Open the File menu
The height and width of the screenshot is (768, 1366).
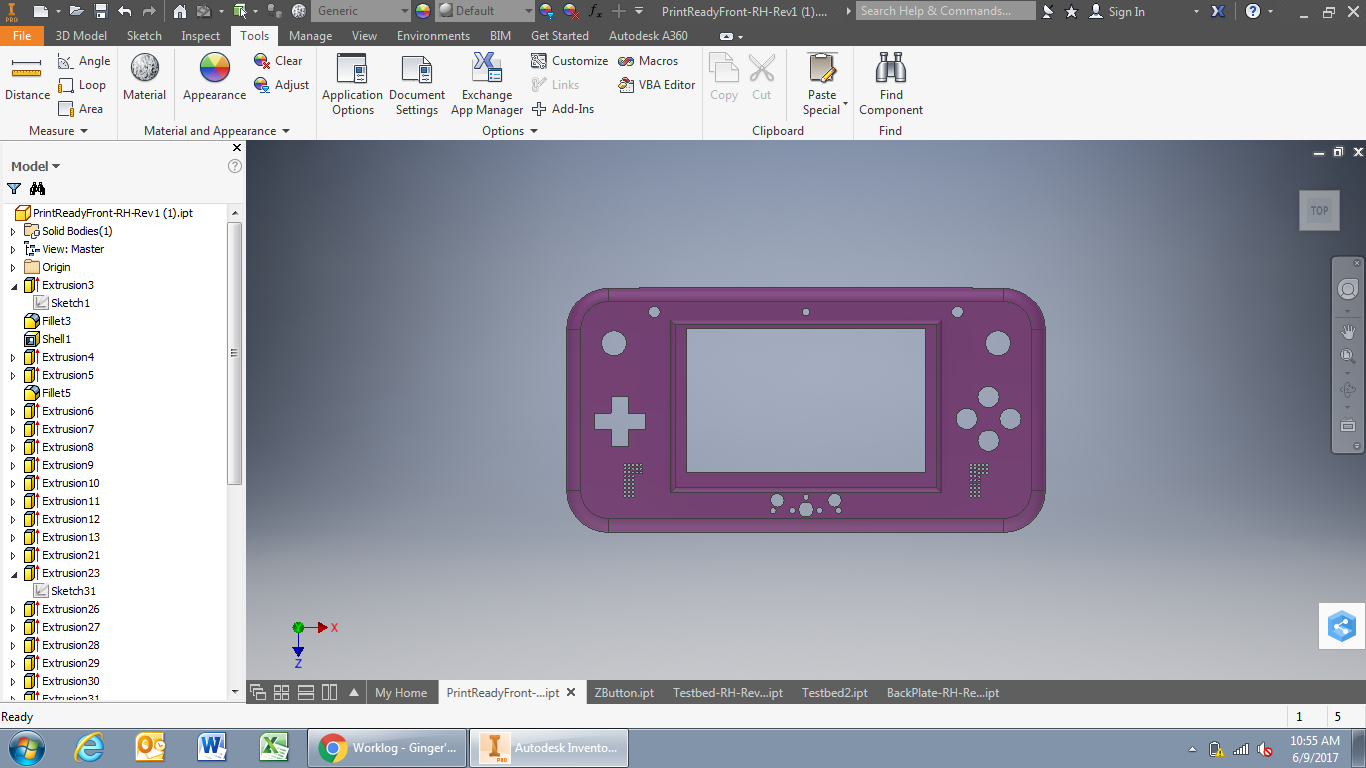pos(22,35)
